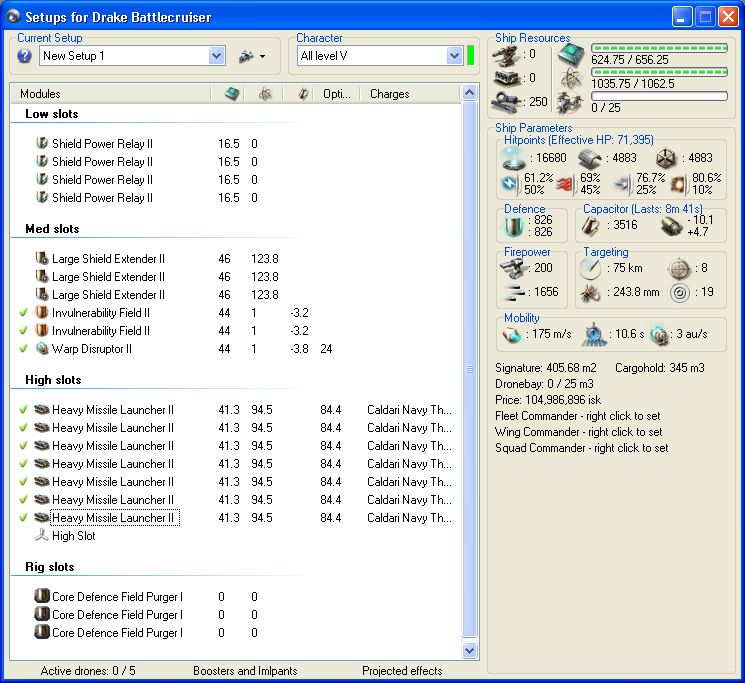Open the Boosters and Implants section

point(245,671)
